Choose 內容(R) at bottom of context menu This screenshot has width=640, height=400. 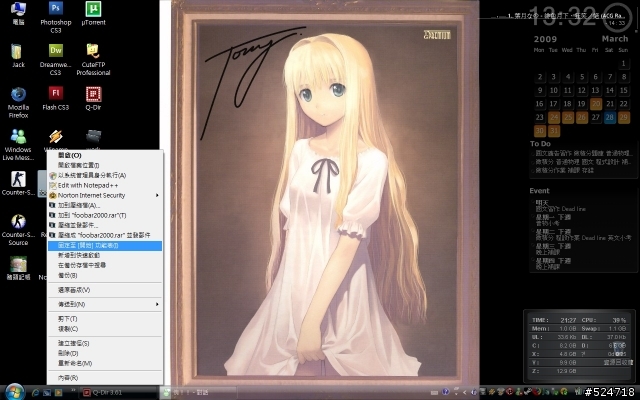point(105,378)
